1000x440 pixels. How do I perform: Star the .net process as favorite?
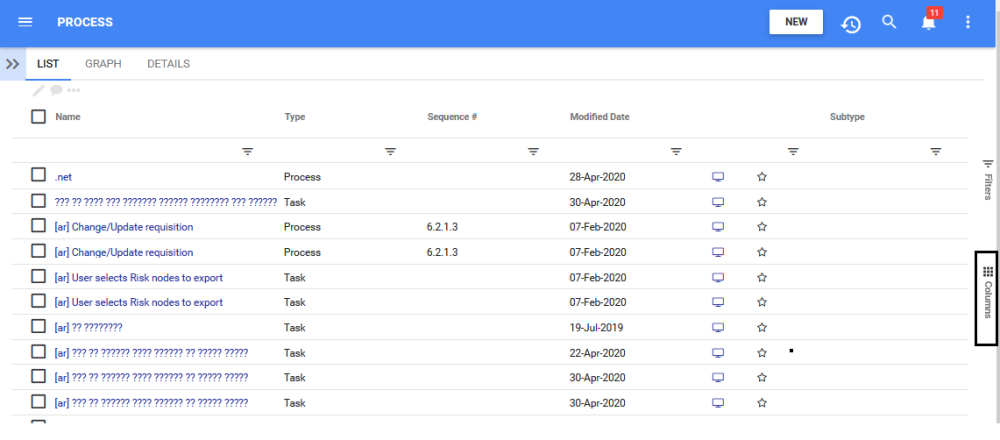click(x=762, y=177)
